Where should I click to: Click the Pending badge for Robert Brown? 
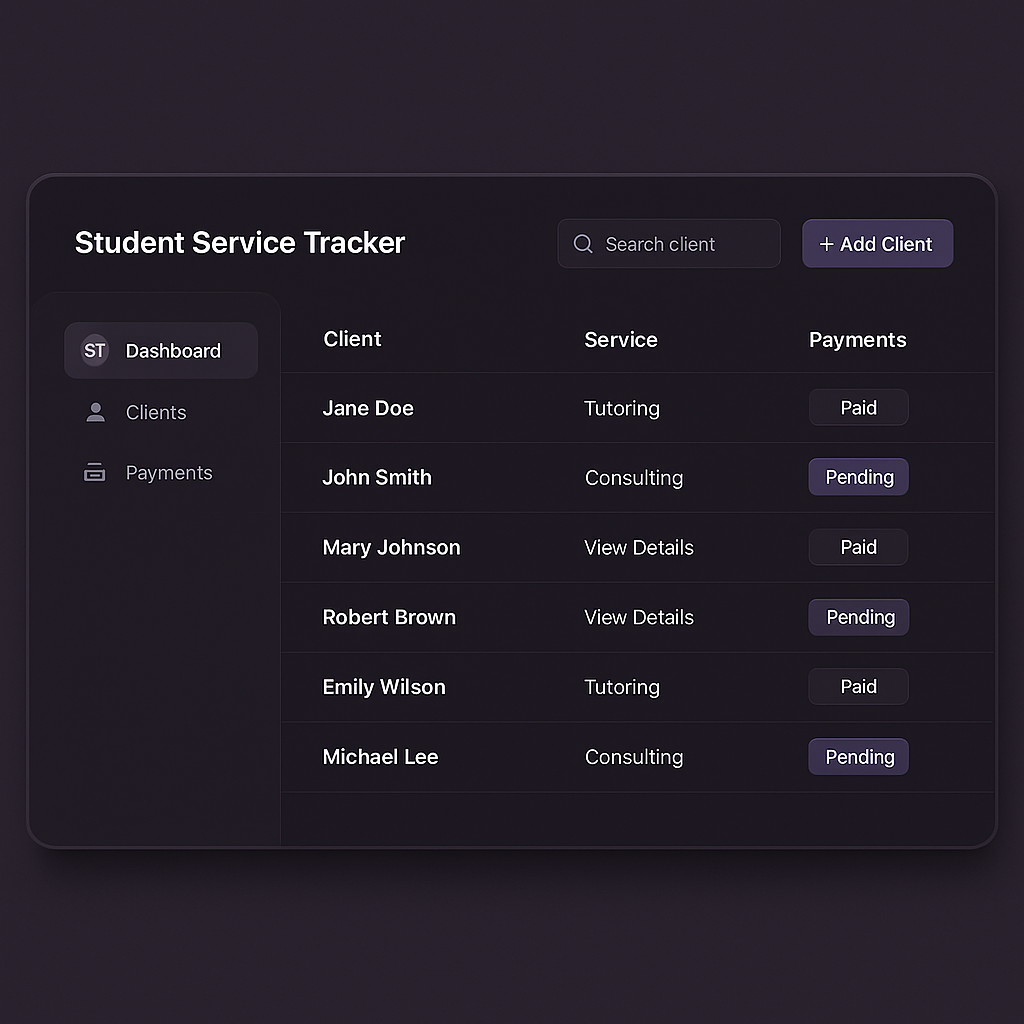pyautogui.click(x=858, y=617)
